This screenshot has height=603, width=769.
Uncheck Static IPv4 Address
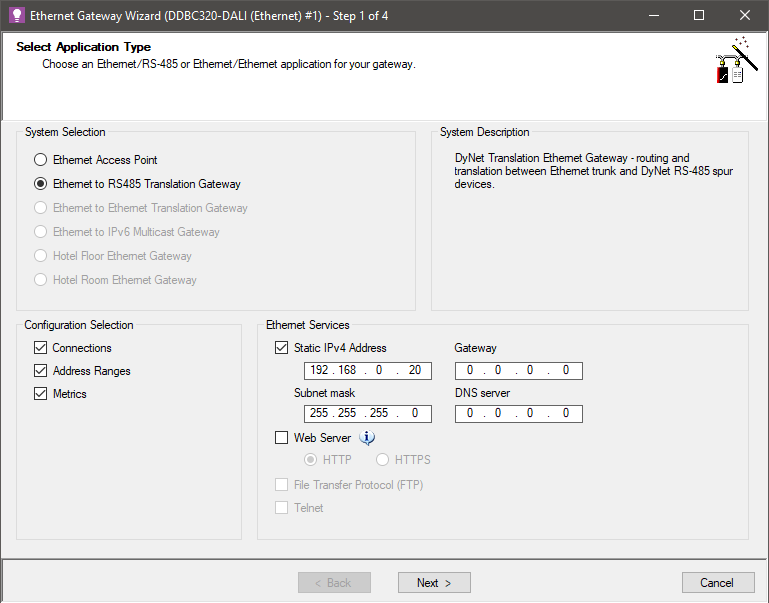point(282,348)
